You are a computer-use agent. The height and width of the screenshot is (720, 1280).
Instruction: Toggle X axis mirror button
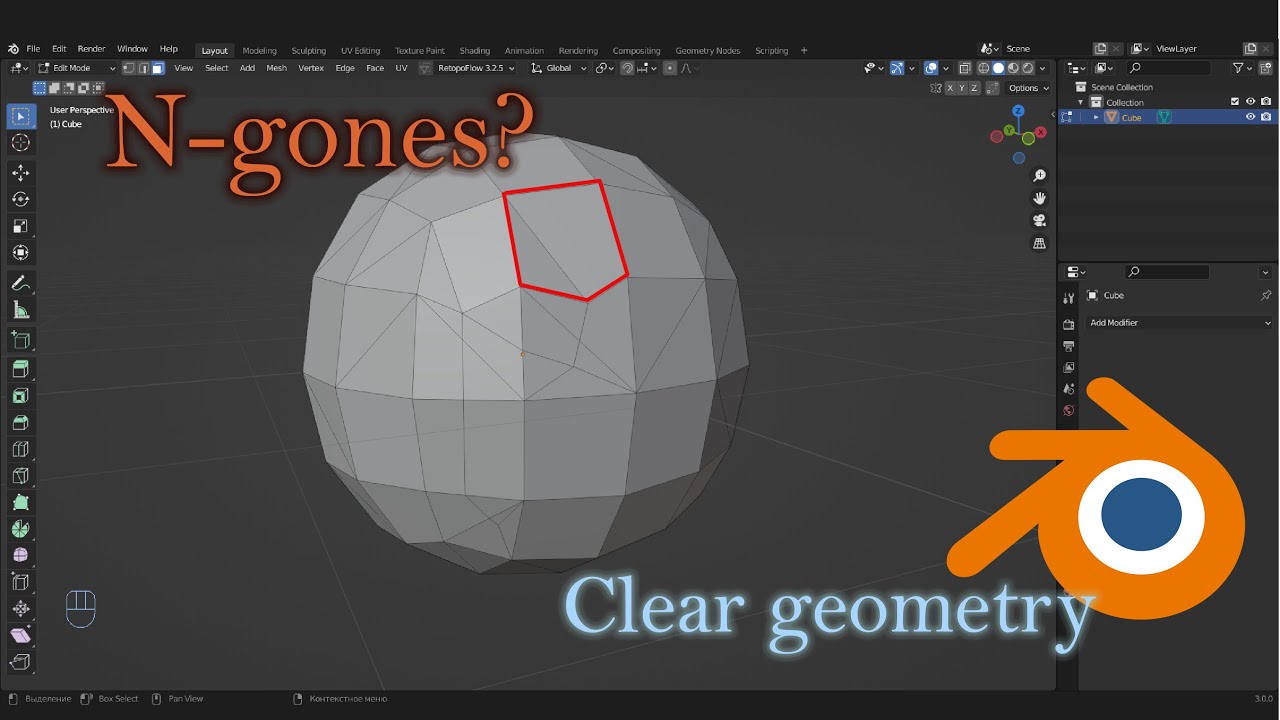pos(949,88)
